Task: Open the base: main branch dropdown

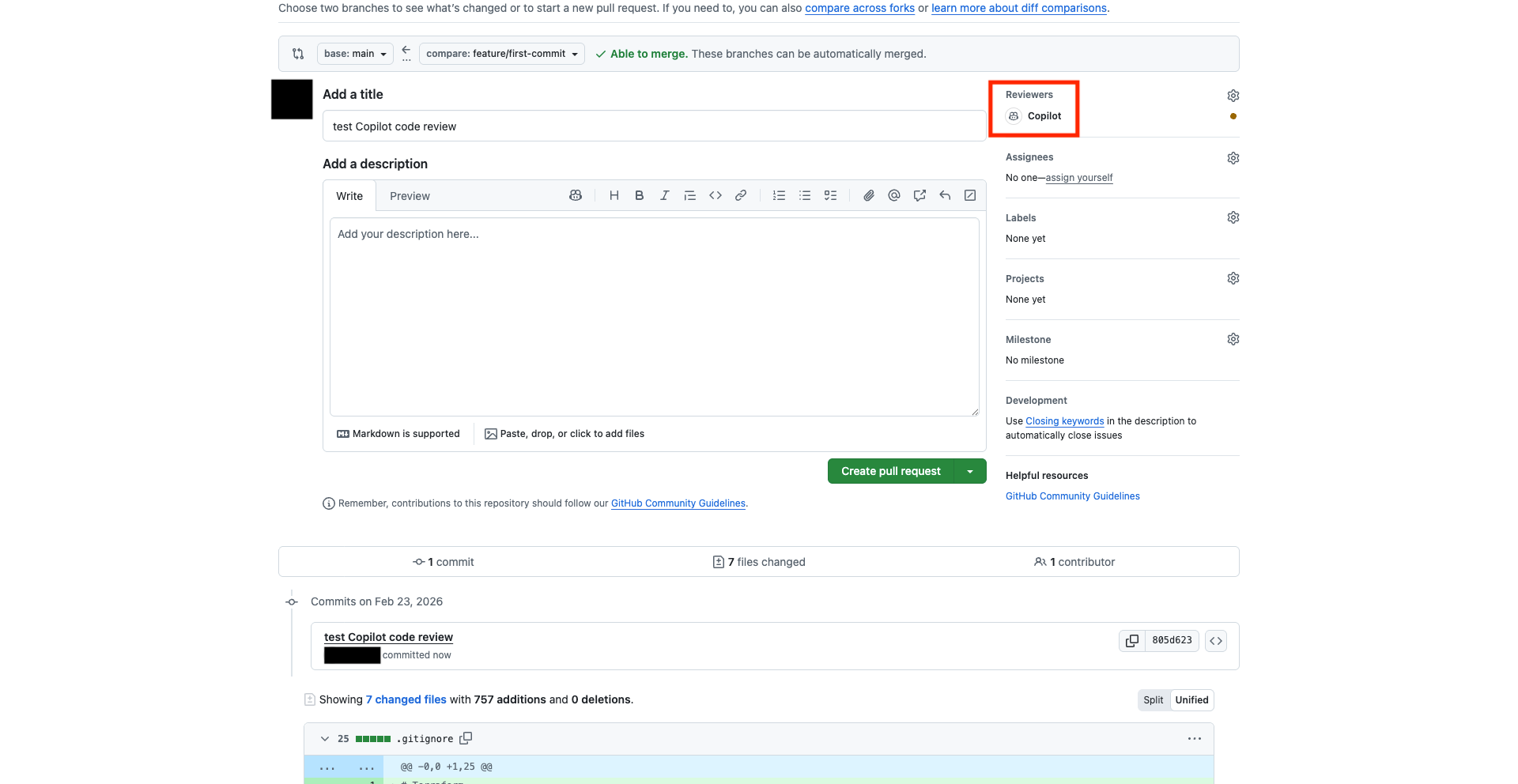Action: coord(355,54)
